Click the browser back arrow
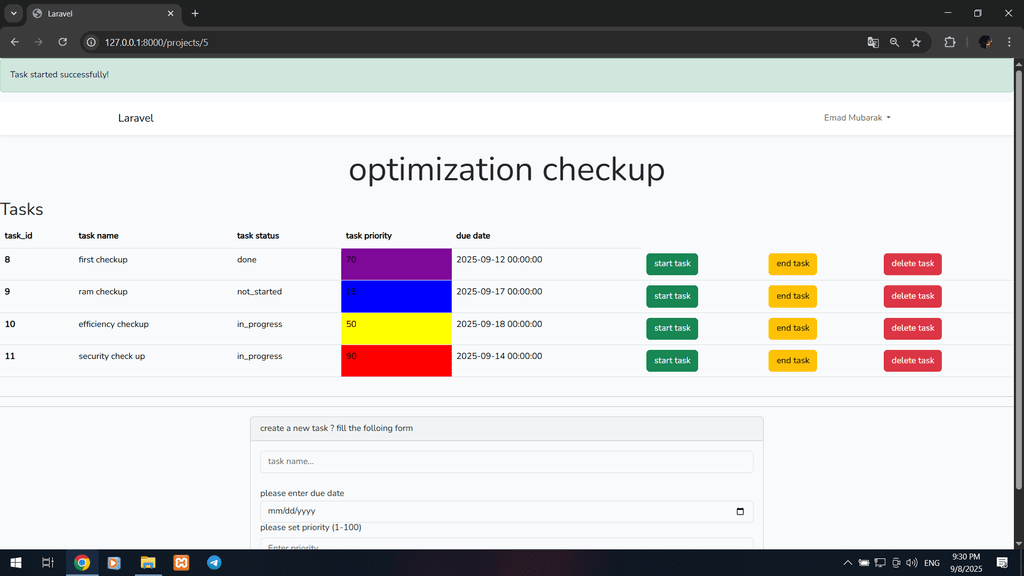The height and width of the screenshot is (576, 1024). click(x=15, y=42)
